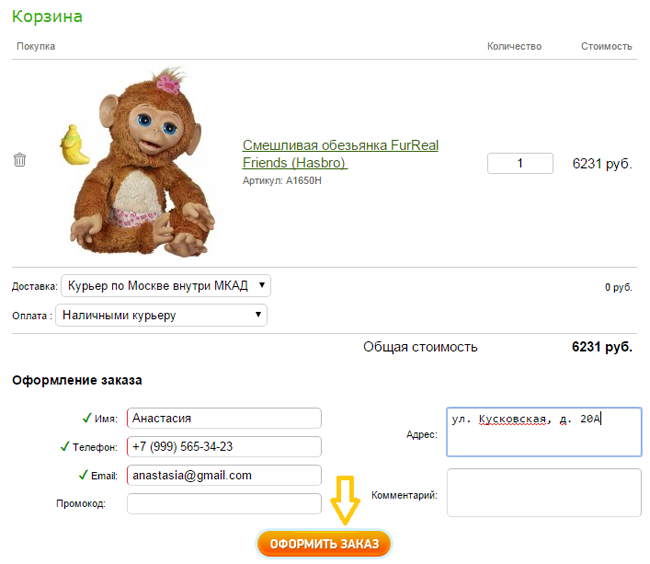Screen dimensions: 650x564
Task: Click the Комментарий comment text area
Action: click(x=544, y=493)
